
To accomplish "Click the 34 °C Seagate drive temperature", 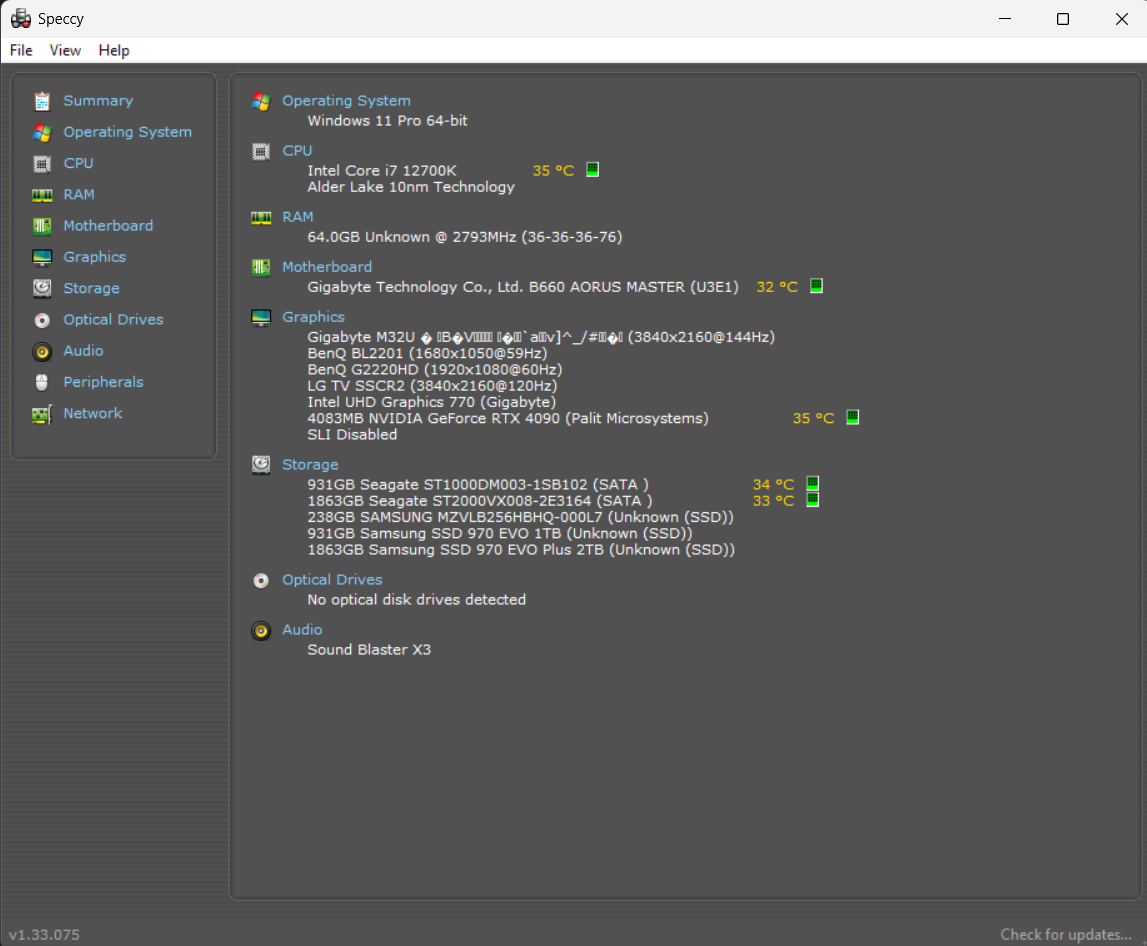I will pyautogui.click(x=773, y=484).
